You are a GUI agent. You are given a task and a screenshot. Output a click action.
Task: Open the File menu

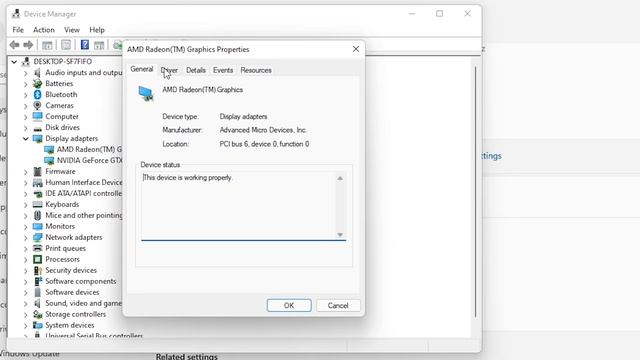(18, 30)
